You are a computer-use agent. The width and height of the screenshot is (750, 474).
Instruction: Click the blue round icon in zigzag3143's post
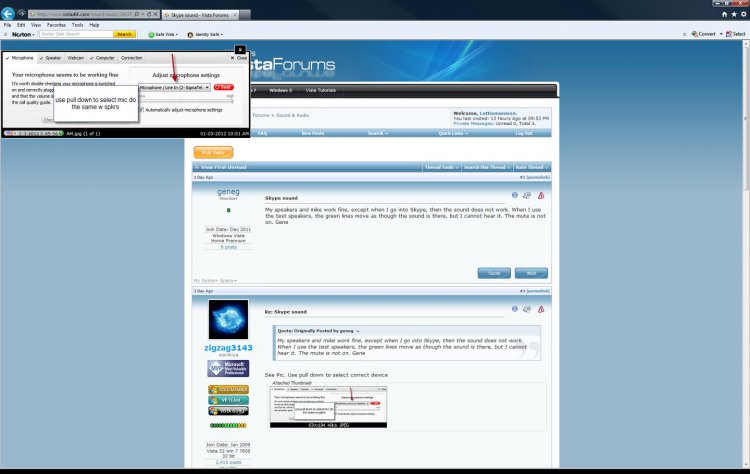pos(515,309)
